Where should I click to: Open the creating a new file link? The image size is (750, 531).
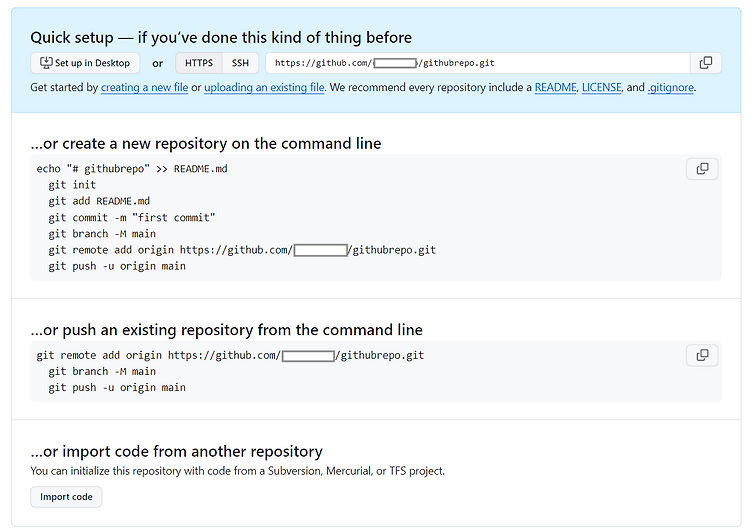(144, 88)
